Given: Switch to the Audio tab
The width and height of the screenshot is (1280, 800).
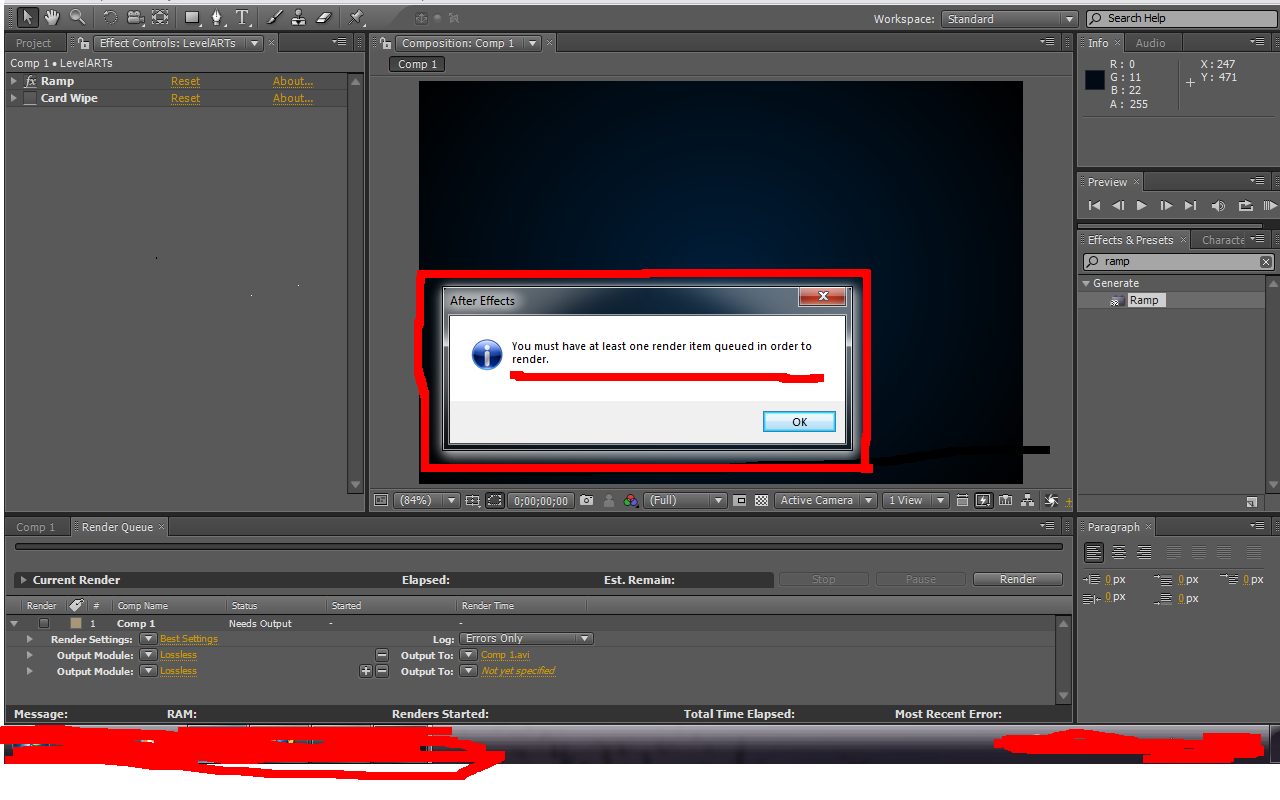Looking at the screenshot, I should [1150, 43].
